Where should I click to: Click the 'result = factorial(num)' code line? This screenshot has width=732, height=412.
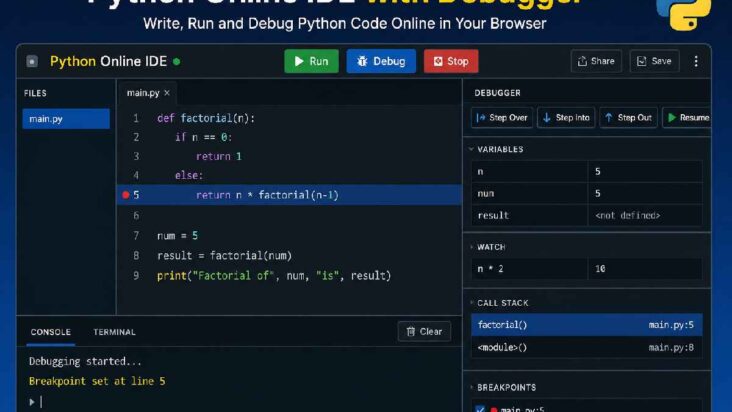(x=225, y=256)
